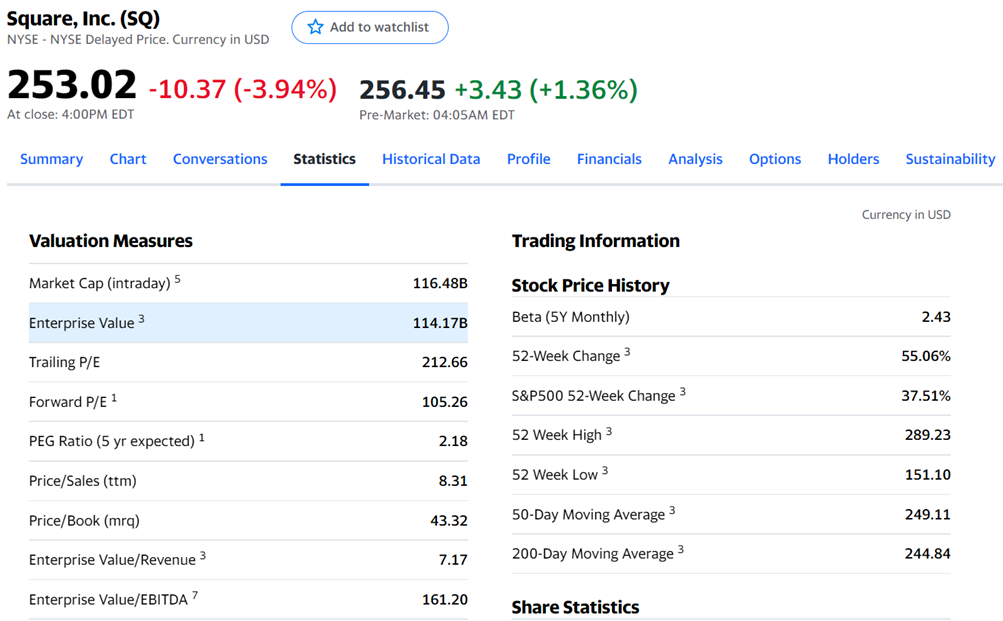The height and width of the screenshot is (621, 1003).
Task: Switch to the Chart tab
Action: 128,159
